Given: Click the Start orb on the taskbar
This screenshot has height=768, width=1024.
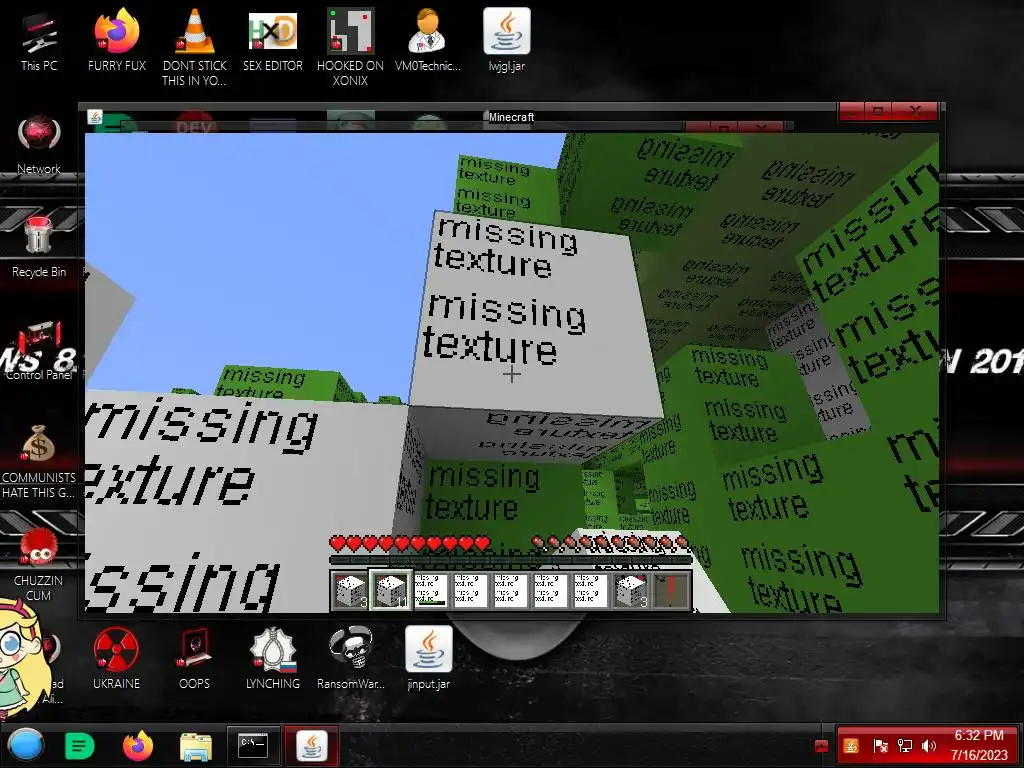Looking at the screenshot, I should [x=26, y=745].
